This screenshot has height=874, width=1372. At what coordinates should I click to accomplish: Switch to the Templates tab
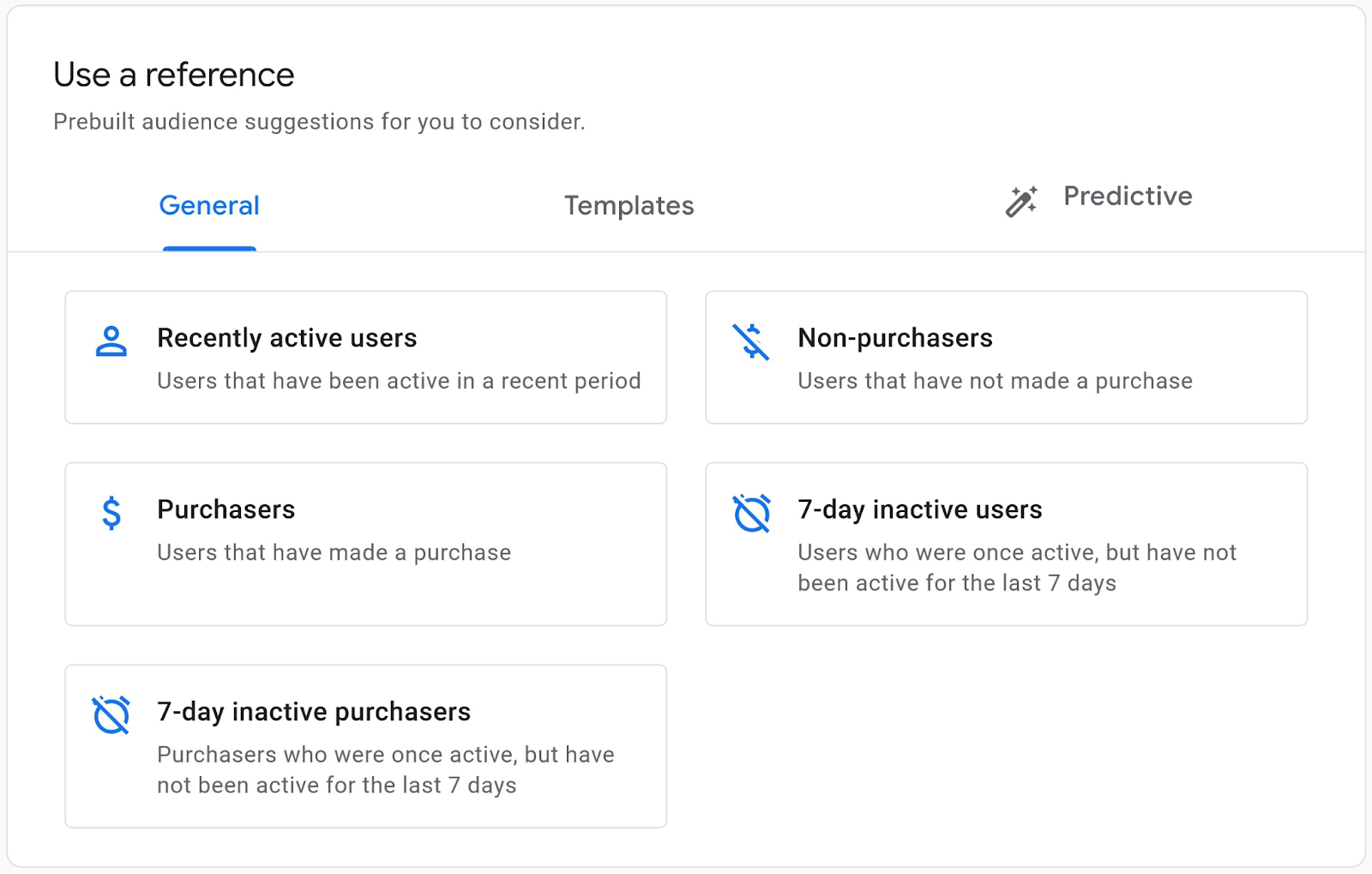629,206
